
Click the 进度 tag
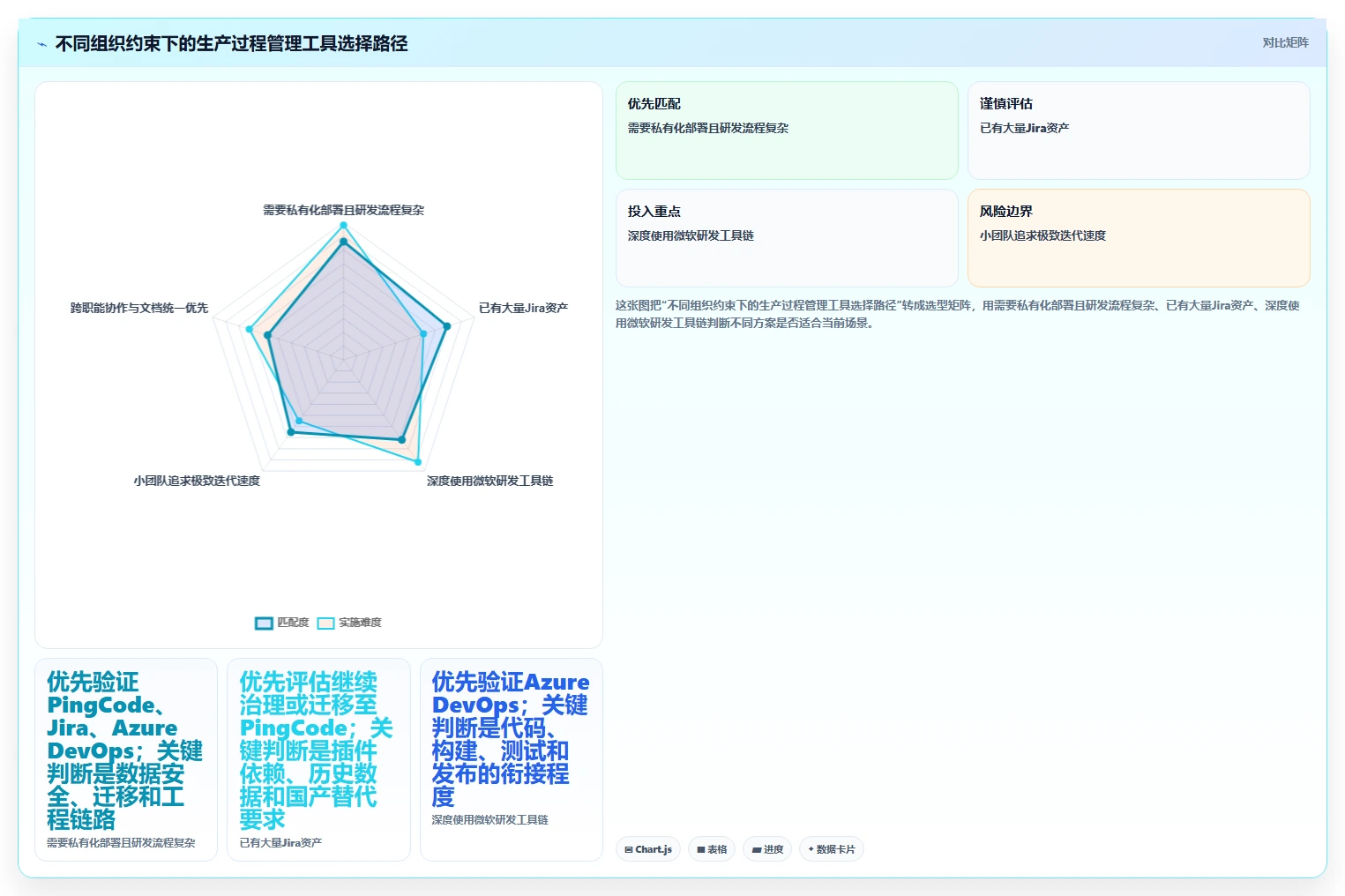(x=767, y=849)
